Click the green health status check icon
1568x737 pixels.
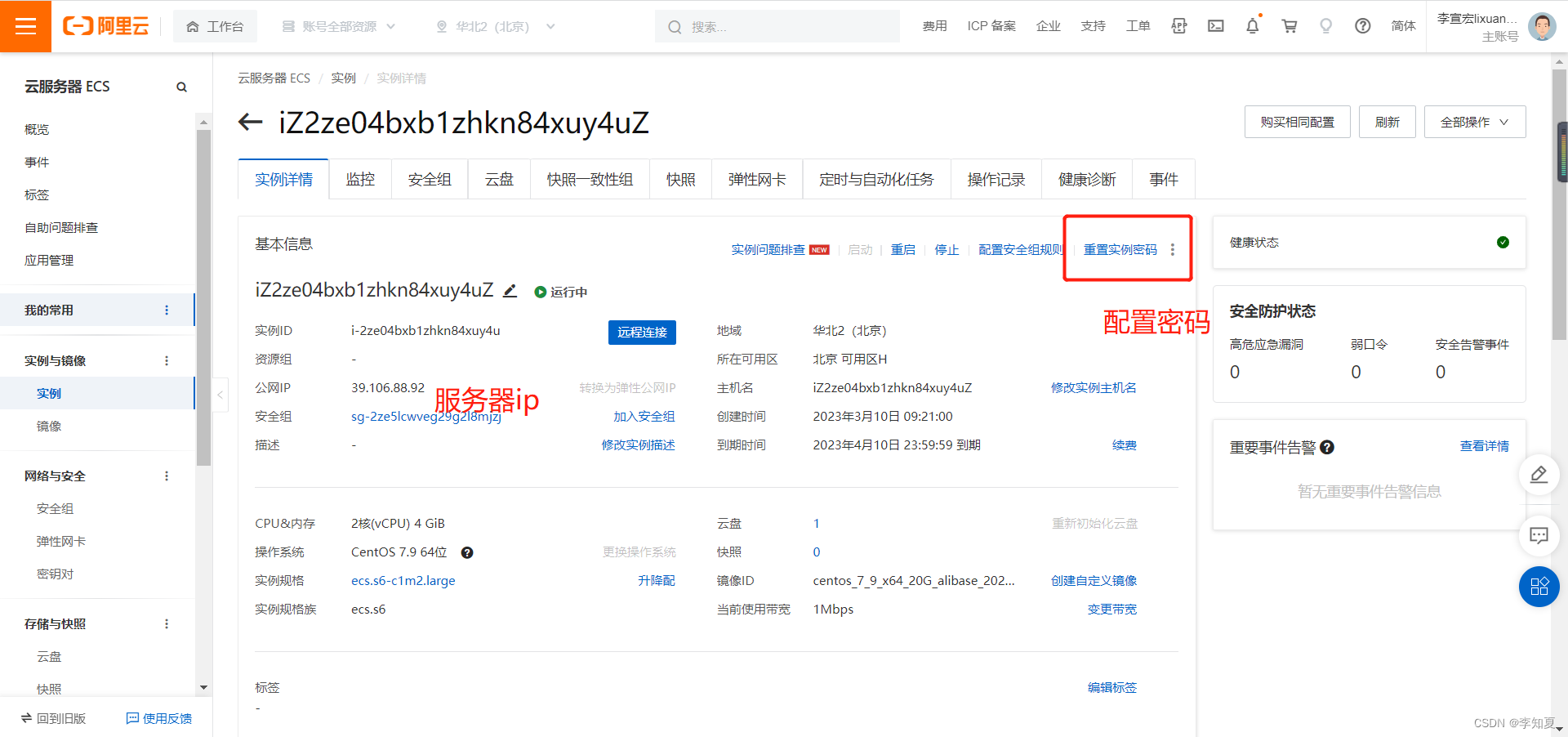point(1503,242)
